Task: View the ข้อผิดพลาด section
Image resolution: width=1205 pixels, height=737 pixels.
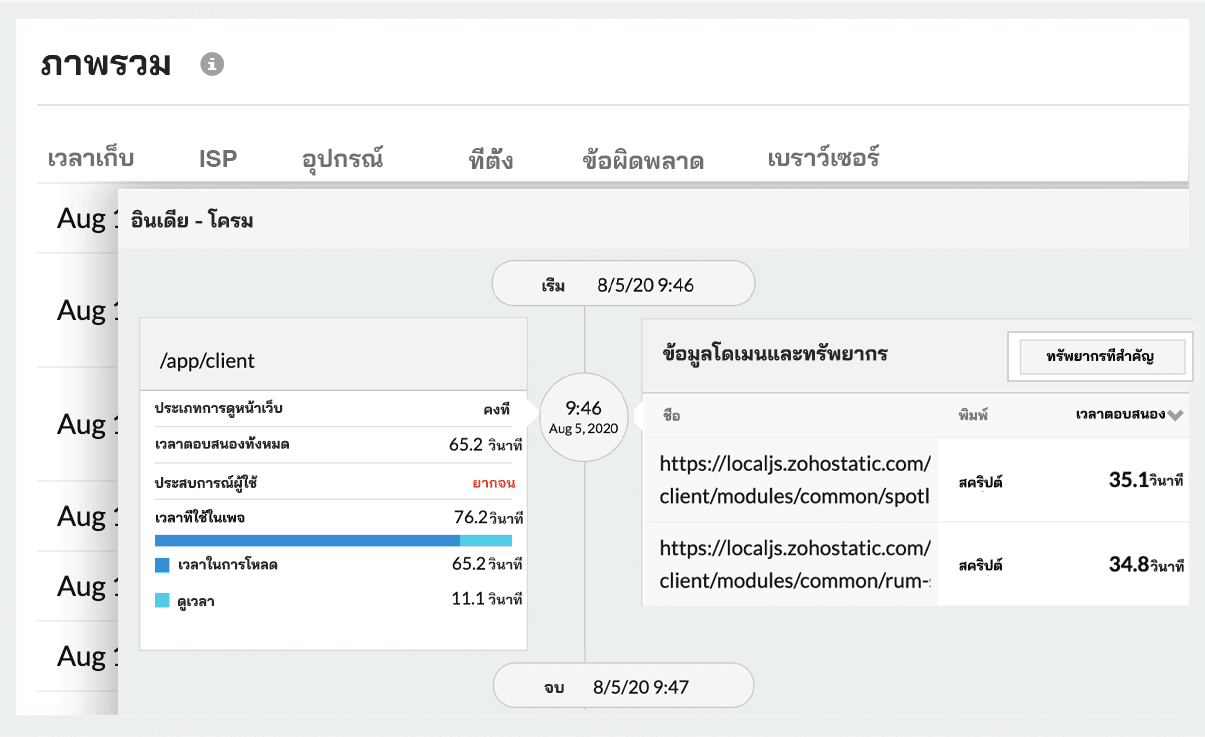Action: click(x=644, y=158)
